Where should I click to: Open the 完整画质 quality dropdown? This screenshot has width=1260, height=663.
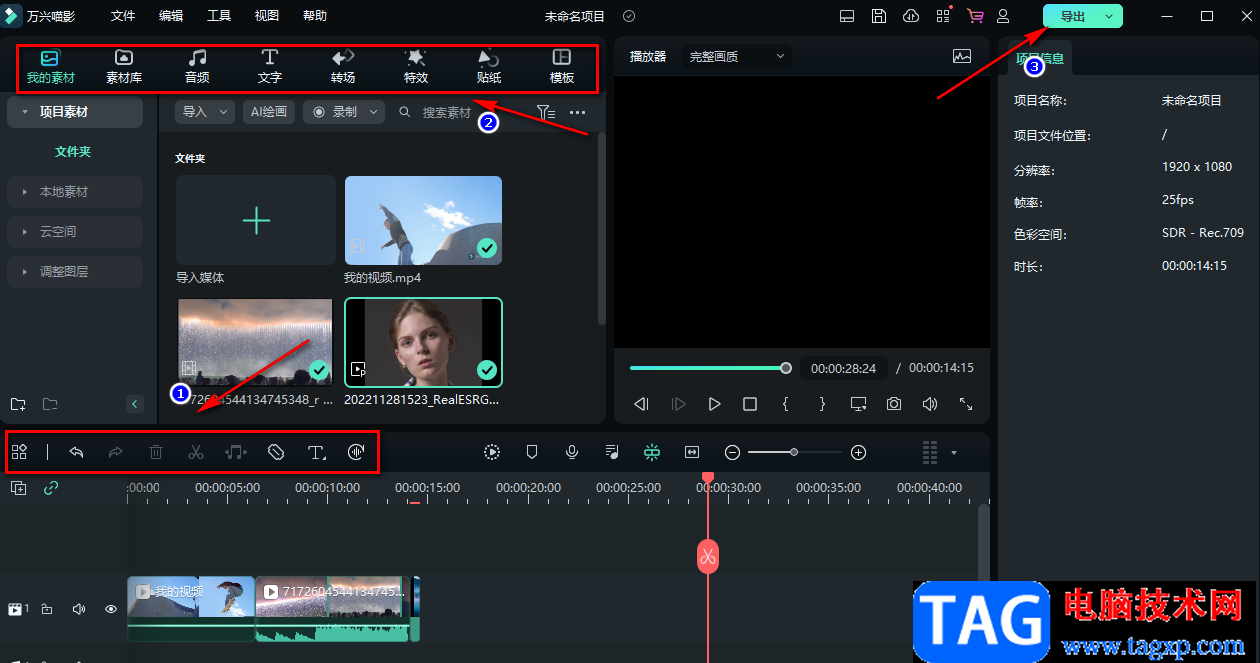pos(737,57)
